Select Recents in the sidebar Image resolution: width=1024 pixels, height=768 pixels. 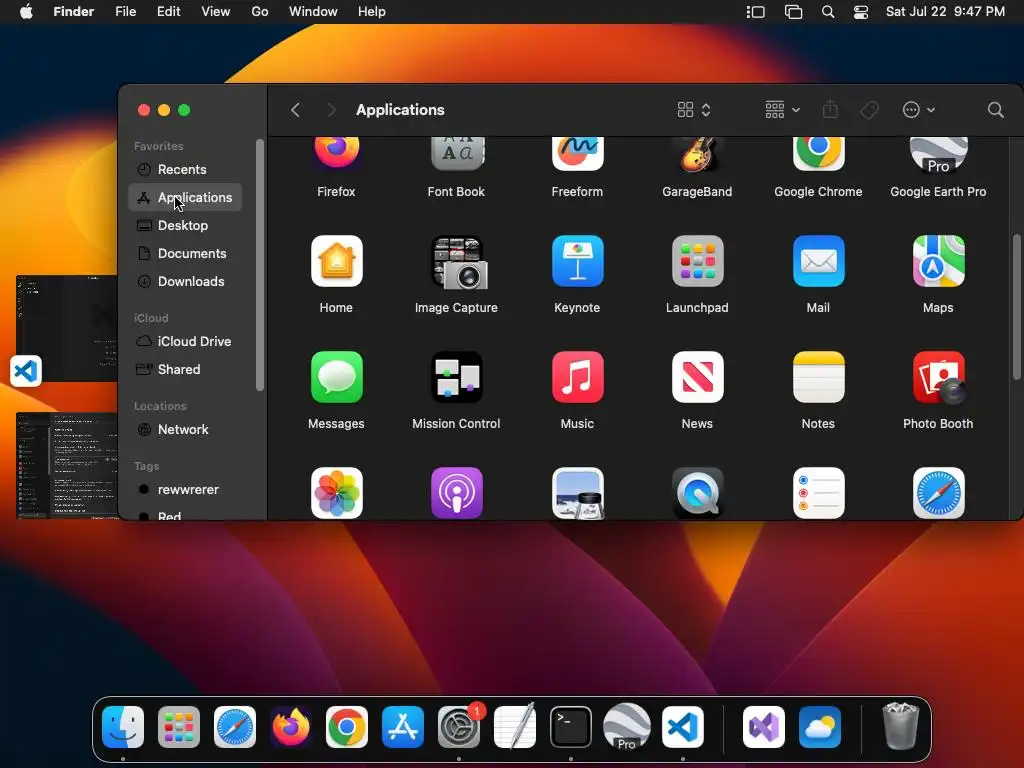pyautogui.click(x=185, y=169)
